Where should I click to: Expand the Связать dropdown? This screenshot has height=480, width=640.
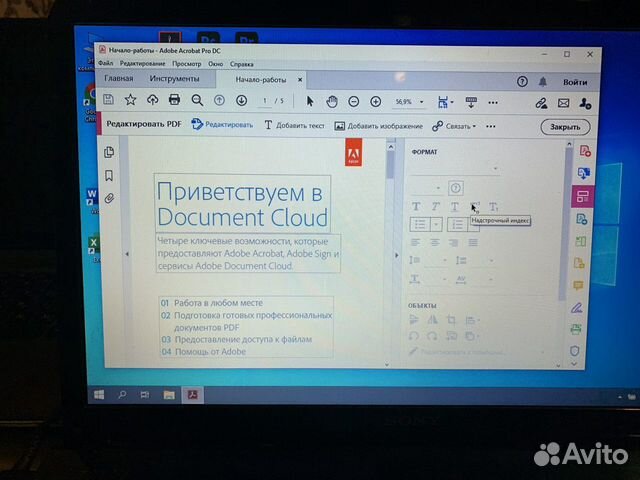pyautogui.click(x=474, y=127)
